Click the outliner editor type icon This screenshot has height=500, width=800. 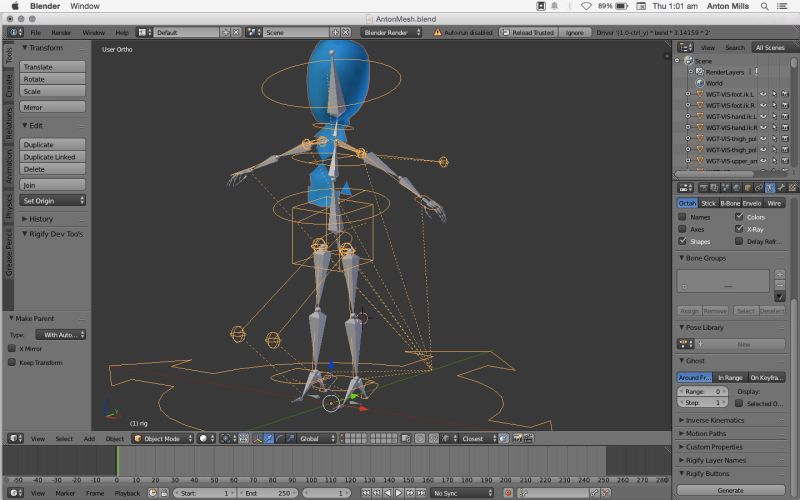(685, 47)
